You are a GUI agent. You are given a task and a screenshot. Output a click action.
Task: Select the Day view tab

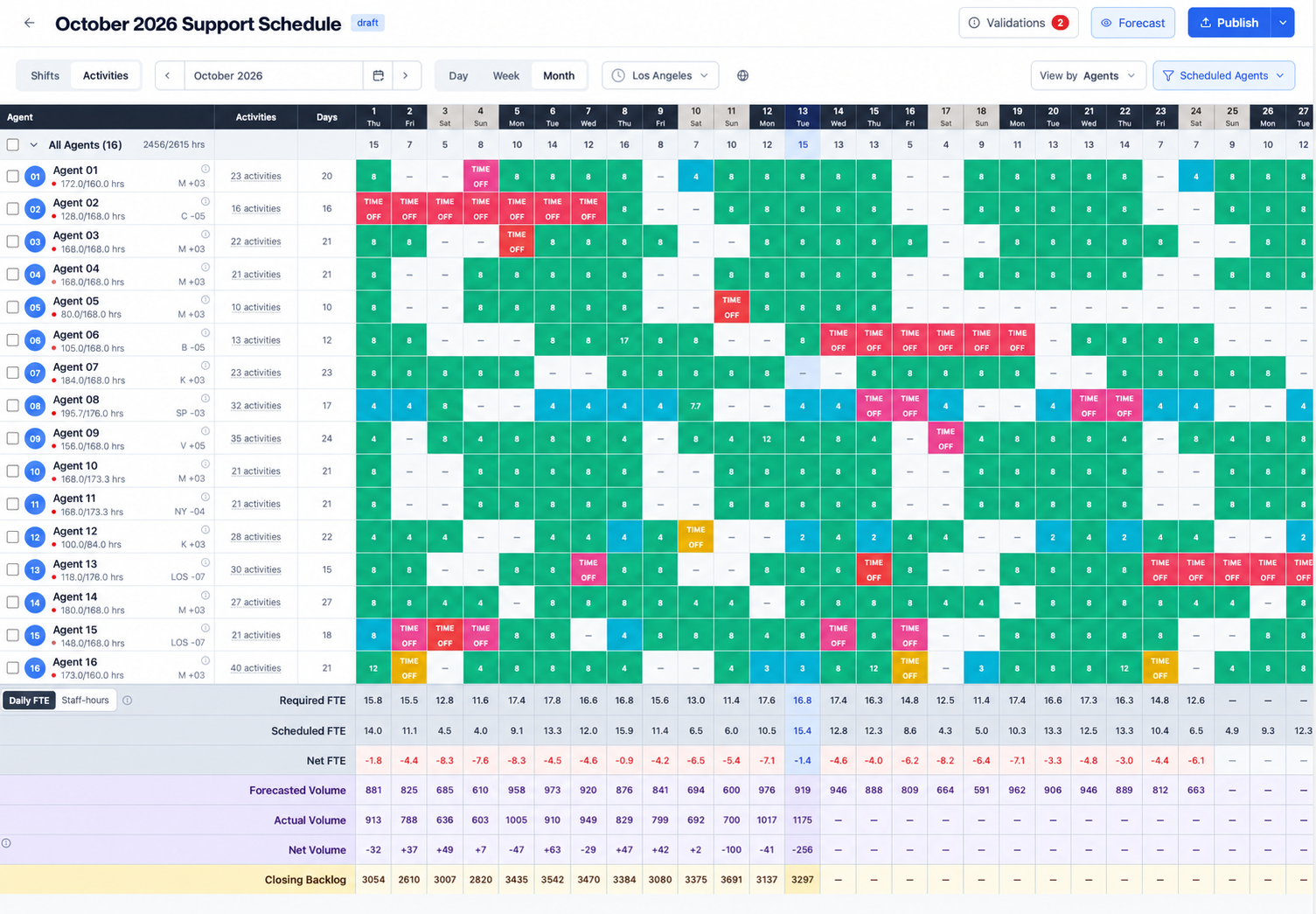tap(458, 76)
